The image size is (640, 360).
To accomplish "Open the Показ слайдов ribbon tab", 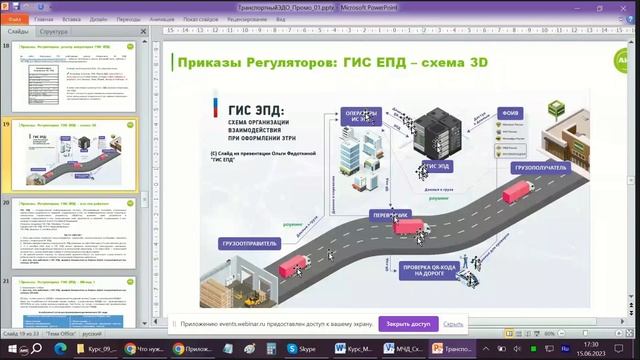I will point(200,19).
